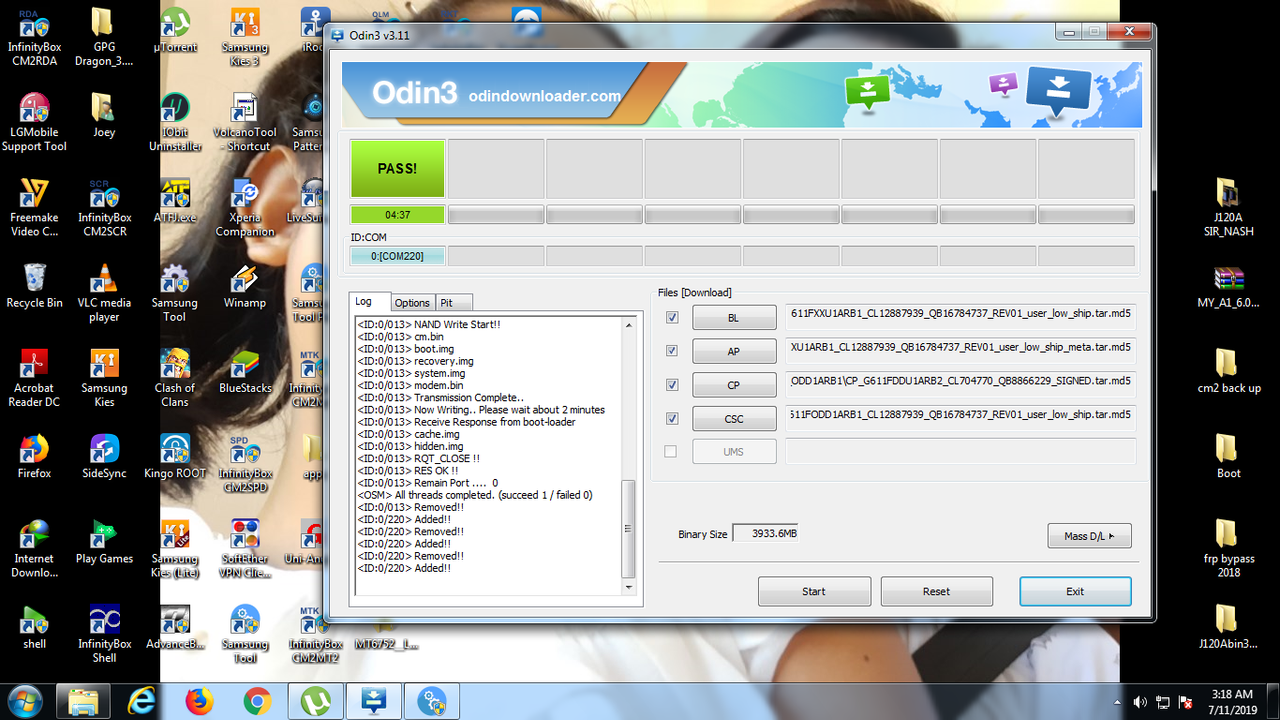Open Google Chrome from the taskbar
1280x720 pixels.
(257, 701)
